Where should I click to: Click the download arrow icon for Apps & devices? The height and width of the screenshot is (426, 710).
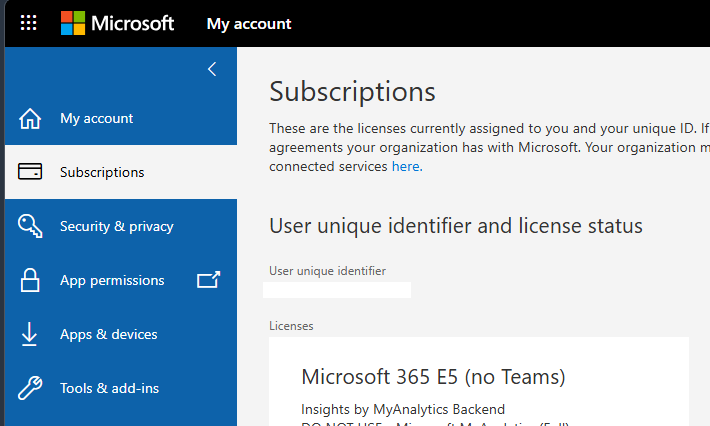(x=29, y=334)
